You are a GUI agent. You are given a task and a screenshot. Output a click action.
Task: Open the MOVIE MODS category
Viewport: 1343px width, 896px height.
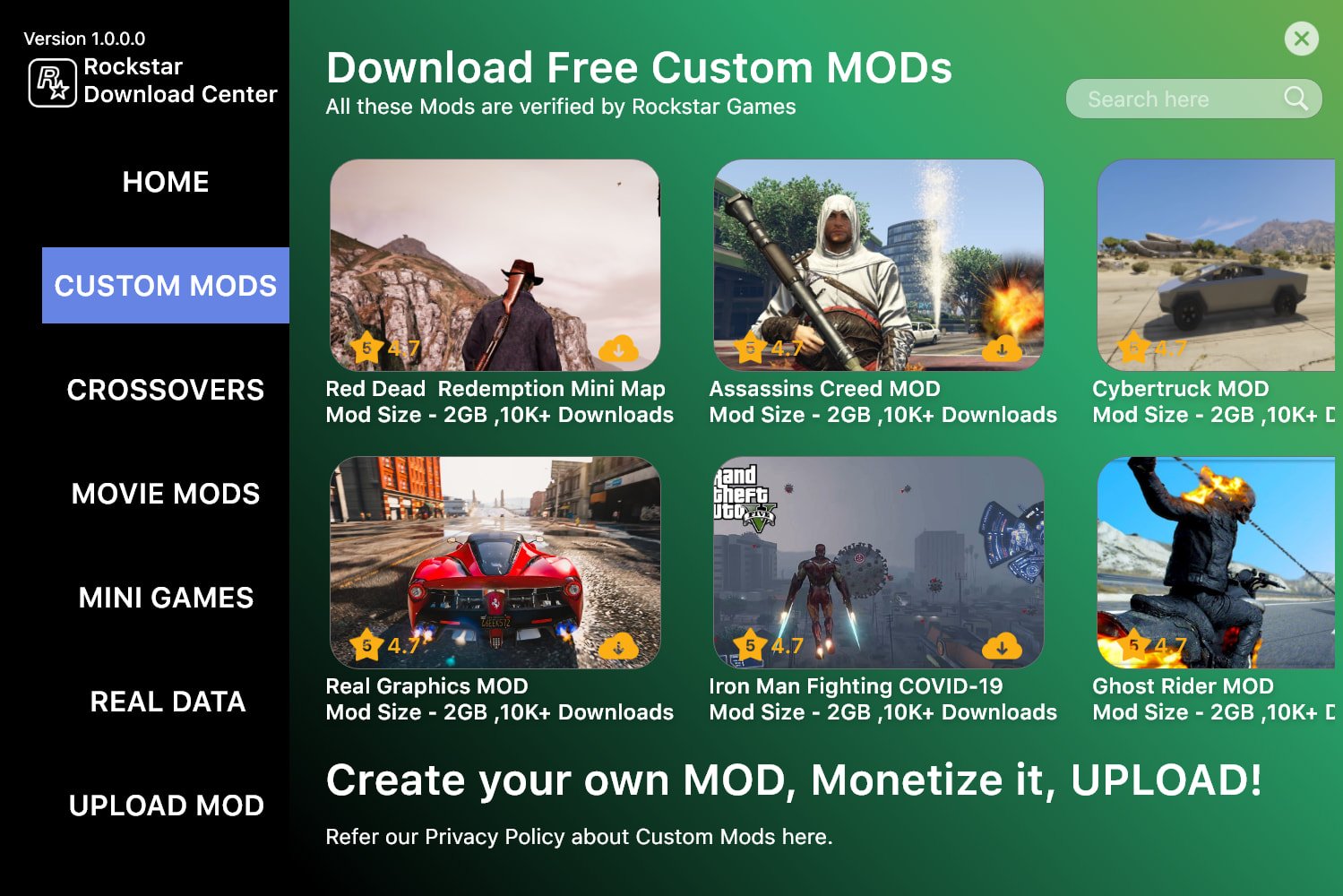pyautogui.click(x=166, y=494)
